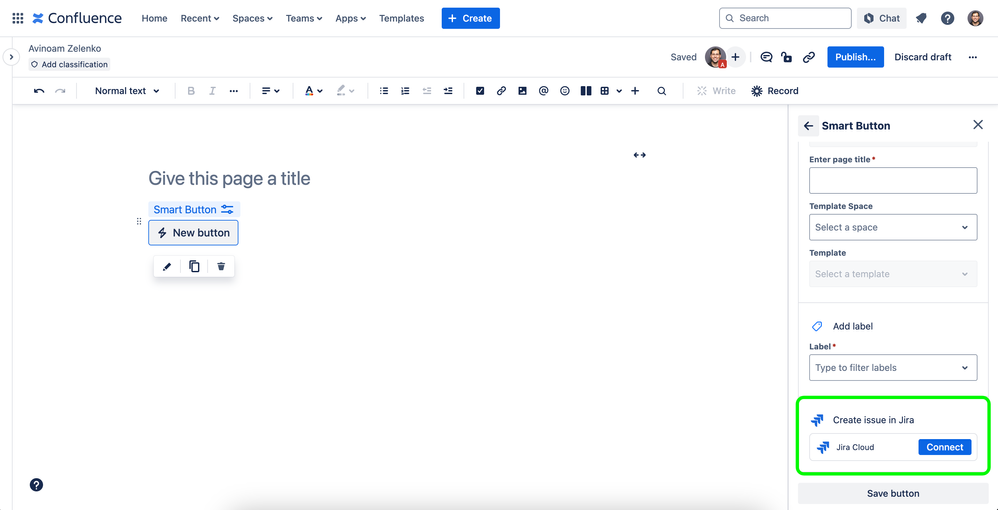Open page restrictions lock icon
998x510 pixels.
(787, 57)
